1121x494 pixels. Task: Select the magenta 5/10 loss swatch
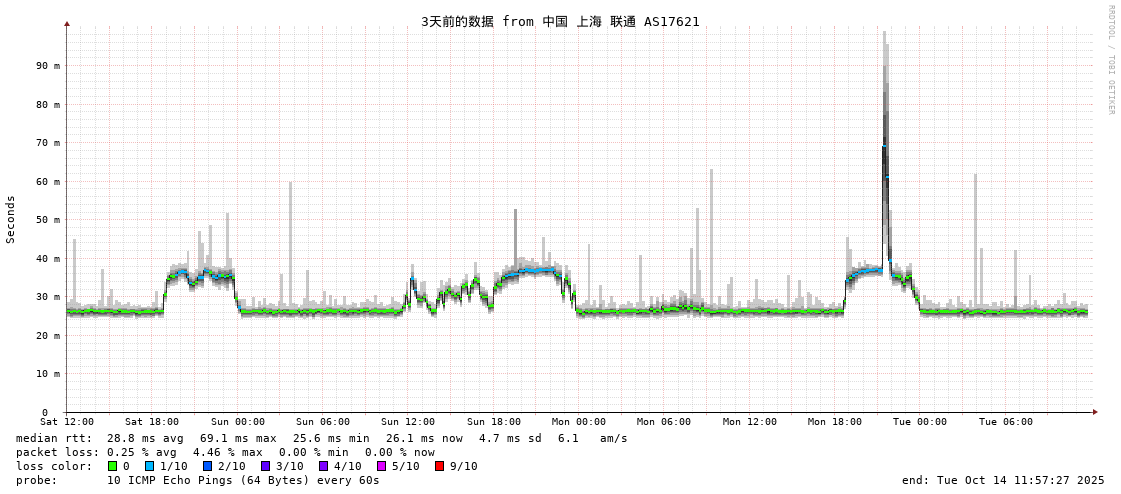[381, 466]
